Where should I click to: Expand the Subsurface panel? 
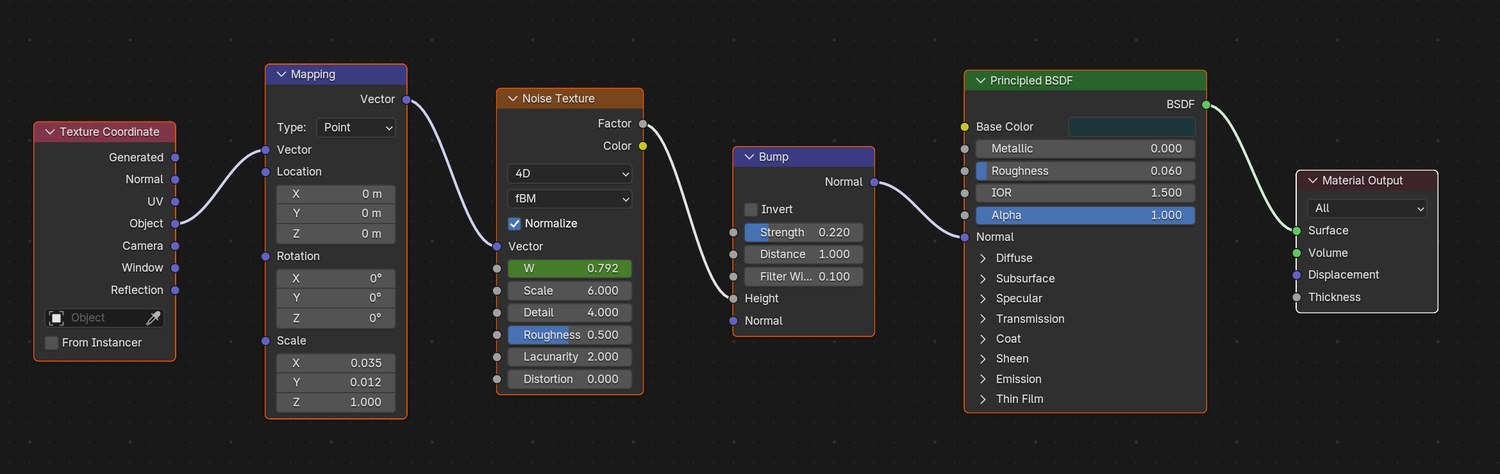pos(983,278)
